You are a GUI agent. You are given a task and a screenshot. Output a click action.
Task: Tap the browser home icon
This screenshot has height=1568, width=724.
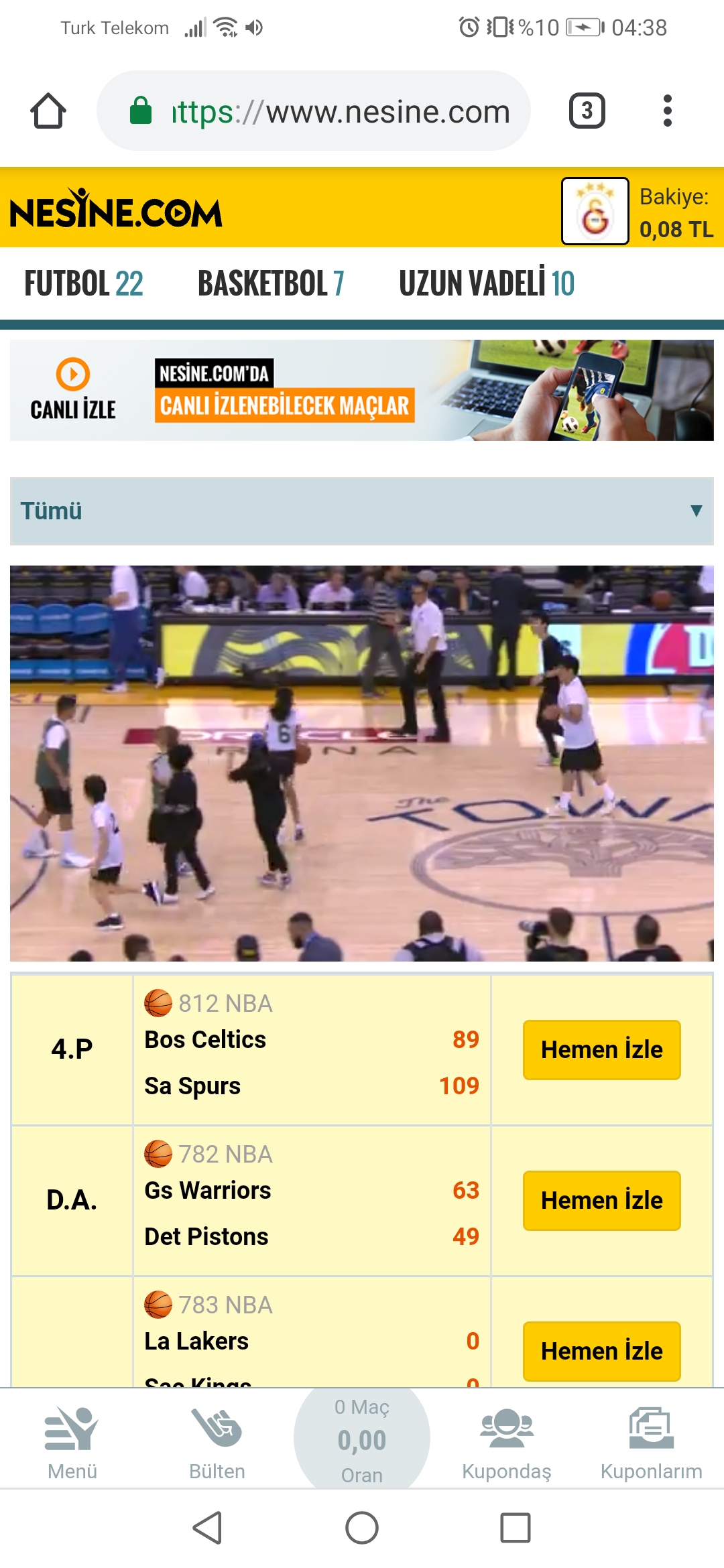(x=48, y=111)
